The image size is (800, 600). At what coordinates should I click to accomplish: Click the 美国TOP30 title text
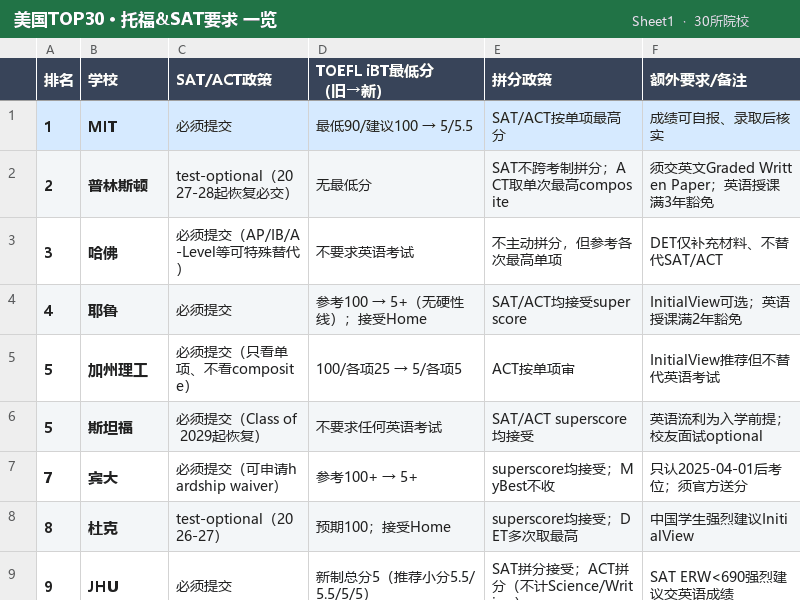pyautogui.click(x=145, y=19)
